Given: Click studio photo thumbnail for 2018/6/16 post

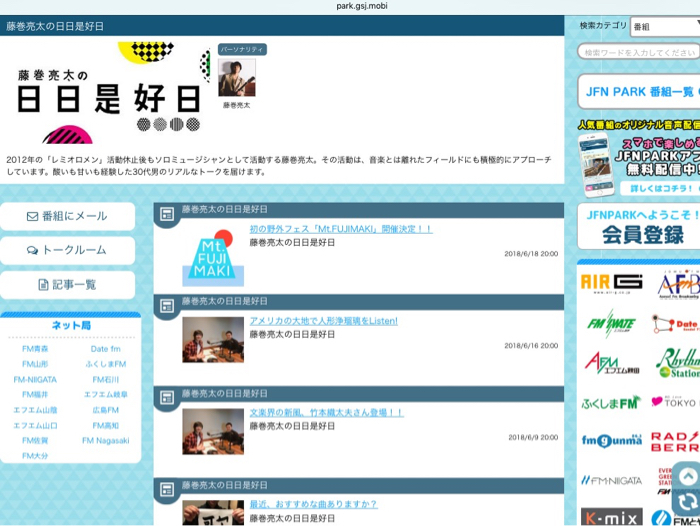Looking at the screenshot, I should [213, 340].
